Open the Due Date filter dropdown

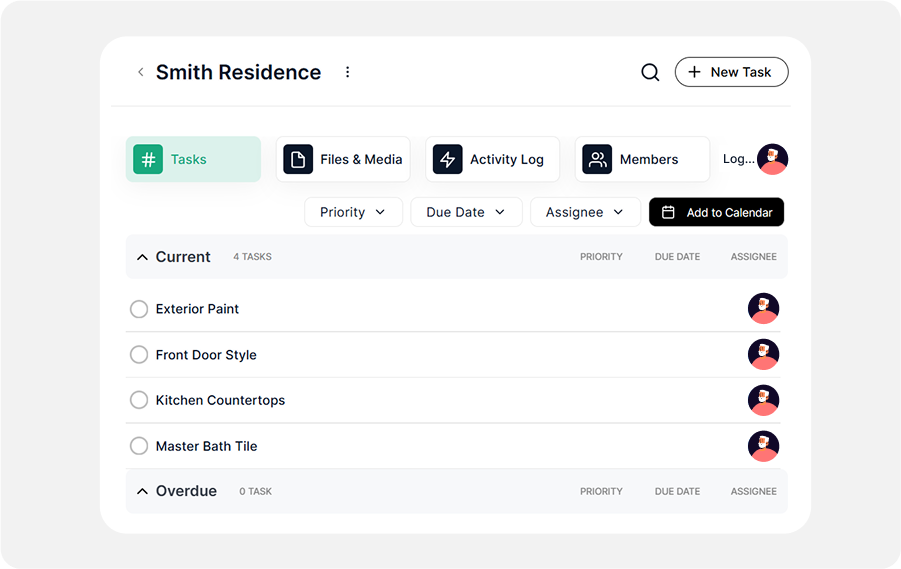[465, 212]
